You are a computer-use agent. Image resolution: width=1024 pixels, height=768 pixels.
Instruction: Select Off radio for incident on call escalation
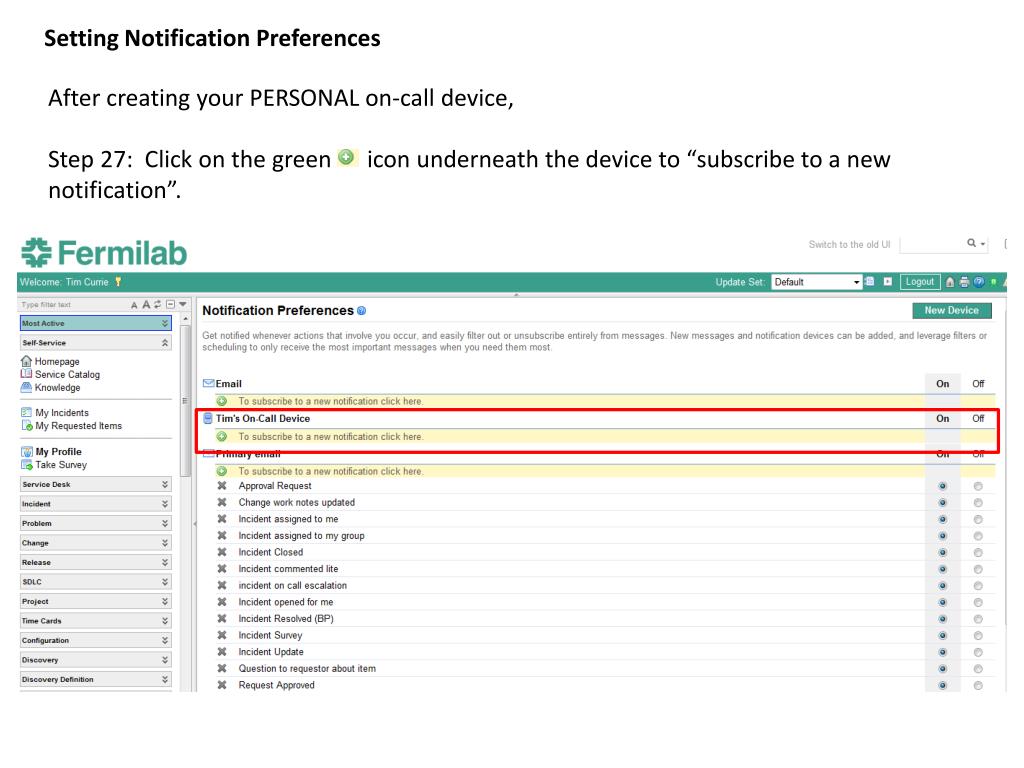pos(978,586)
